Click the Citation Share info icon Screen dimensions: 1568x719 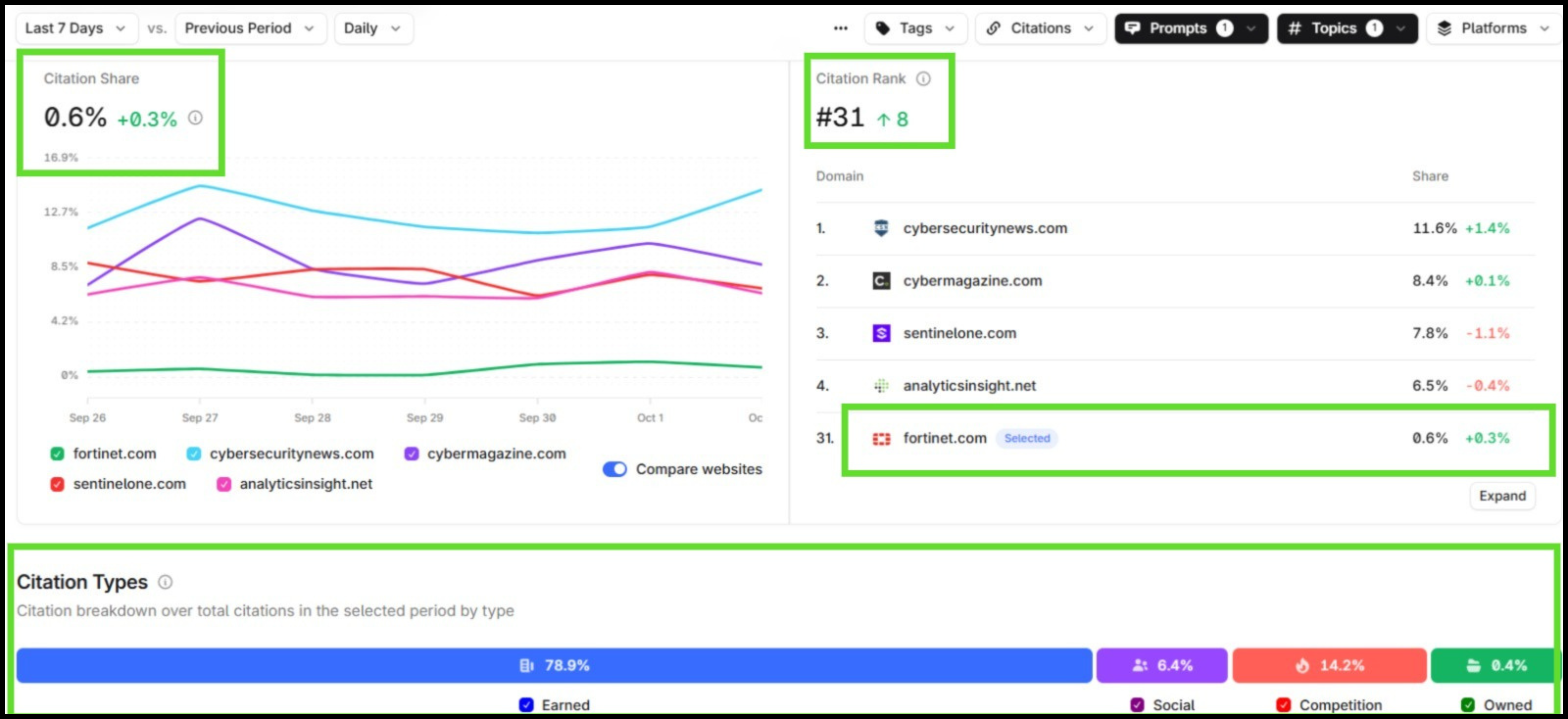pyautogui.click(x=195, y=118)
